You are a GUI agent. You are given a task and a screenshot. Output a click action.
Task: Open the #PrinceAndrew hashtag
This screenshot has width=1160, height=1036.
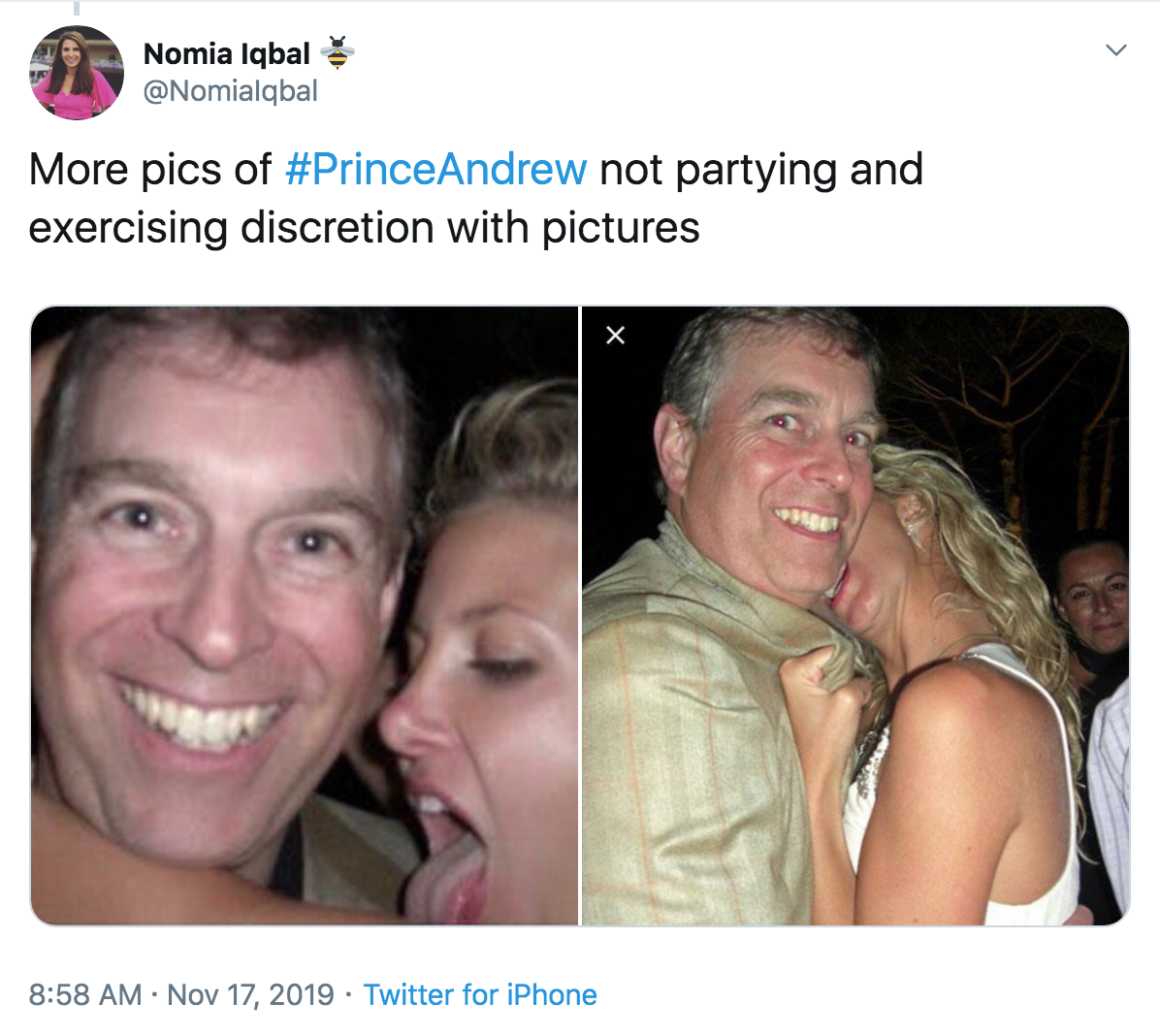click(435, 170)
